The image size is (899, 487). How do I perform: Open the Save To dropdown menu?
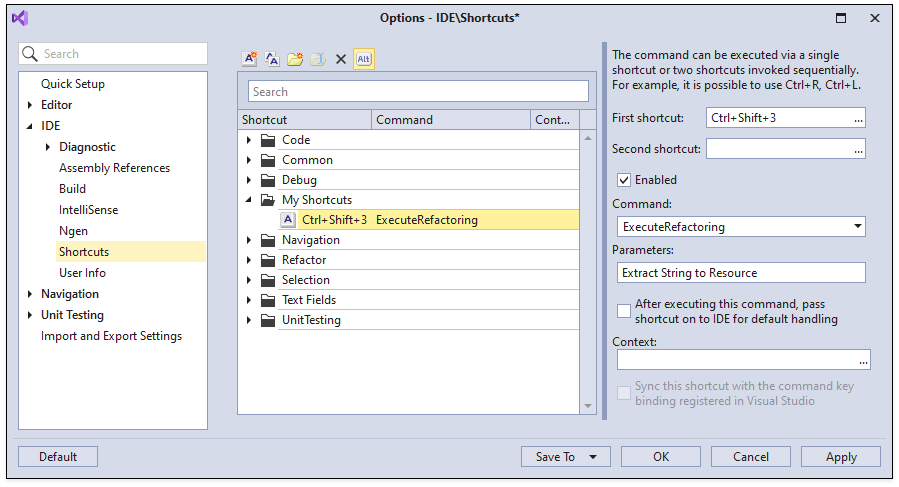coord(593,457)
